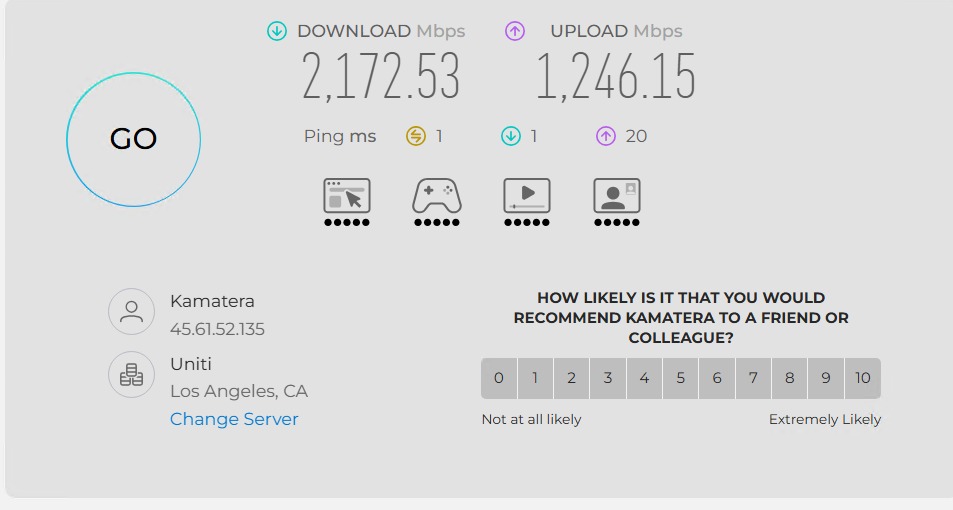Screen dimensions: 953x510
Task: Click the upload arrow icon beside UPLOAD
Action: point(515,31)
